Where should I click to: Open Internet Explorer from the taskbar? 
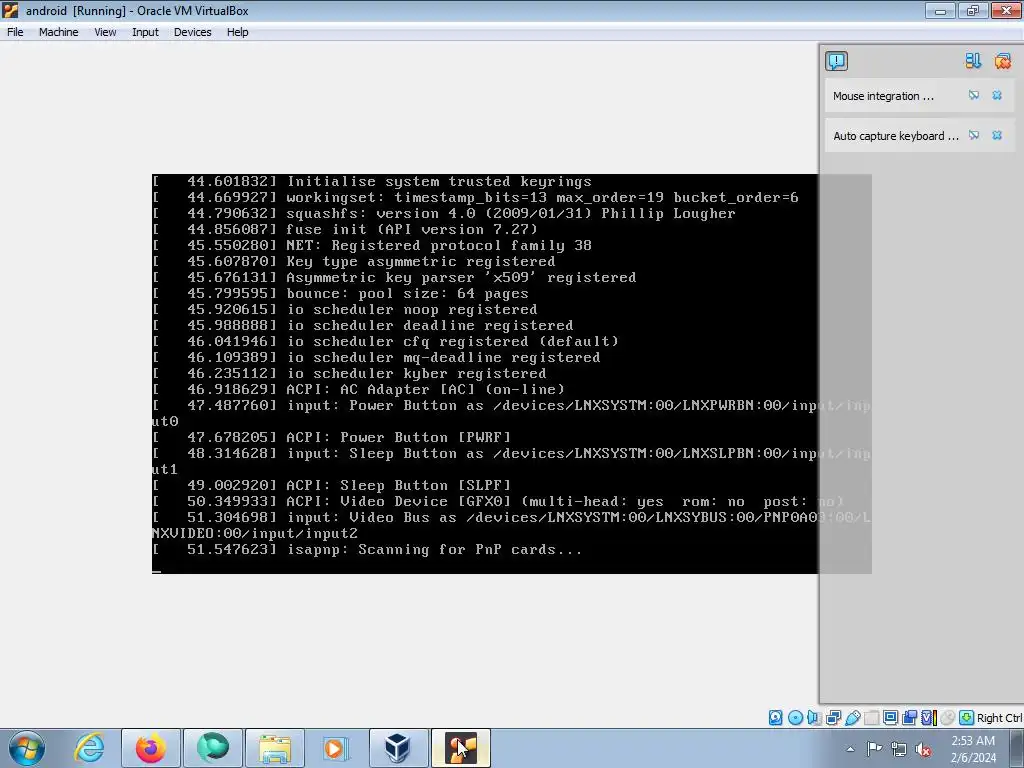coord(89,748)
